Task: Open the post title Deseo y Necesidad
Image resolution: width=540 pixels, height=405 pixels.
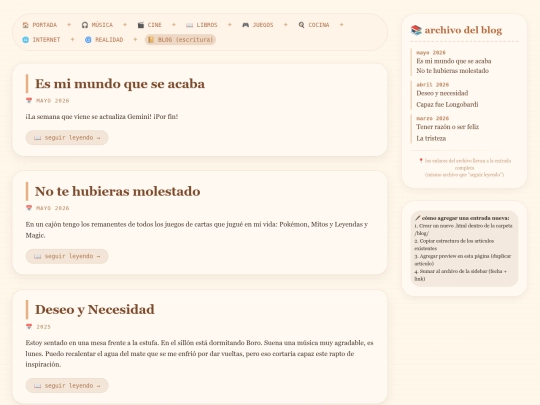Action: pos(95,310)
